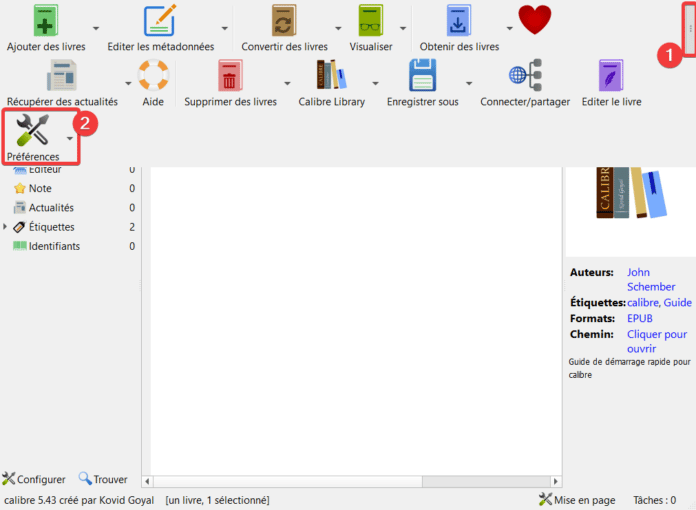The image size is (696, 510).
Task: Click the Editer les métadonnées icon
Action: point(160,21)
